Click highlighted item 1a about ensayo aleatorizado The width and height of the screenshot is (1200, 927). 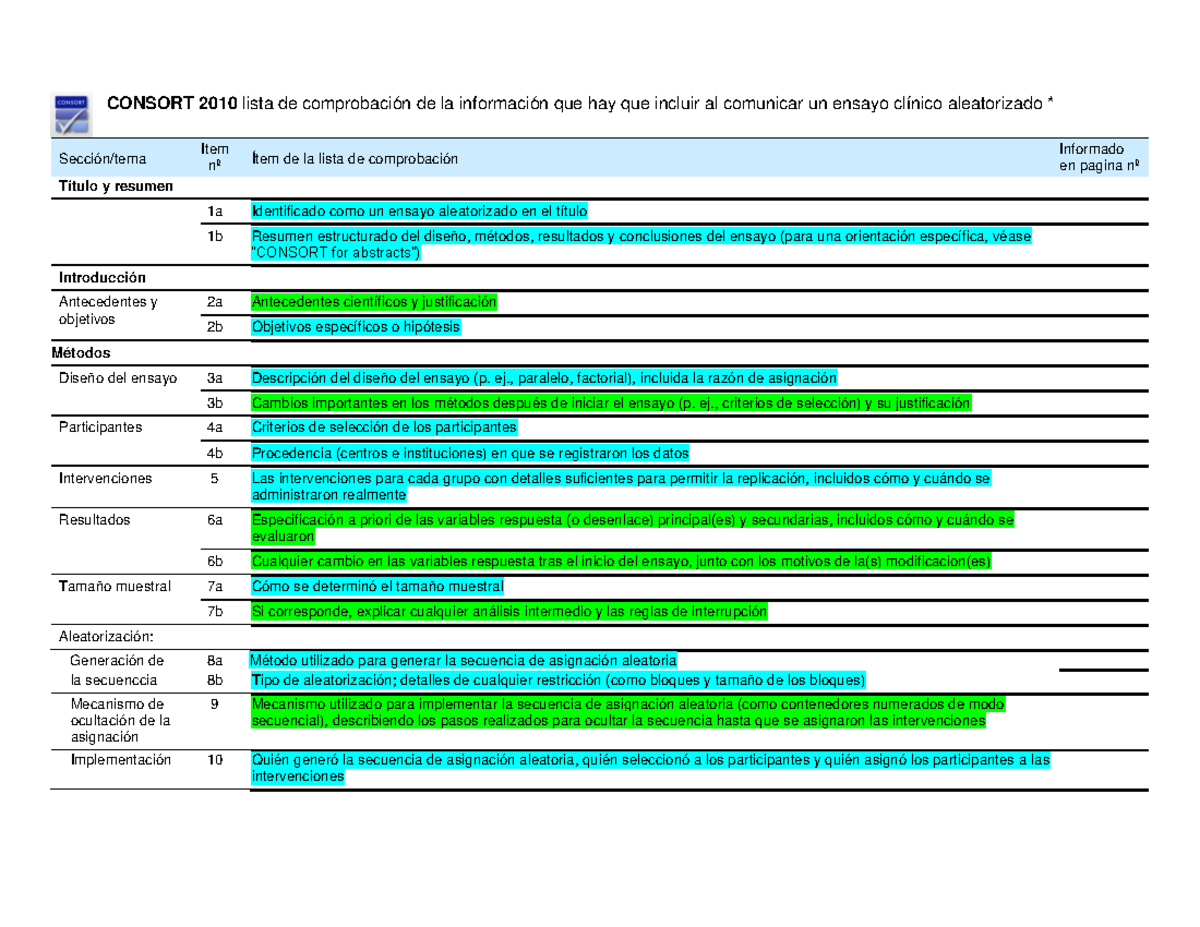click(420, 211)
